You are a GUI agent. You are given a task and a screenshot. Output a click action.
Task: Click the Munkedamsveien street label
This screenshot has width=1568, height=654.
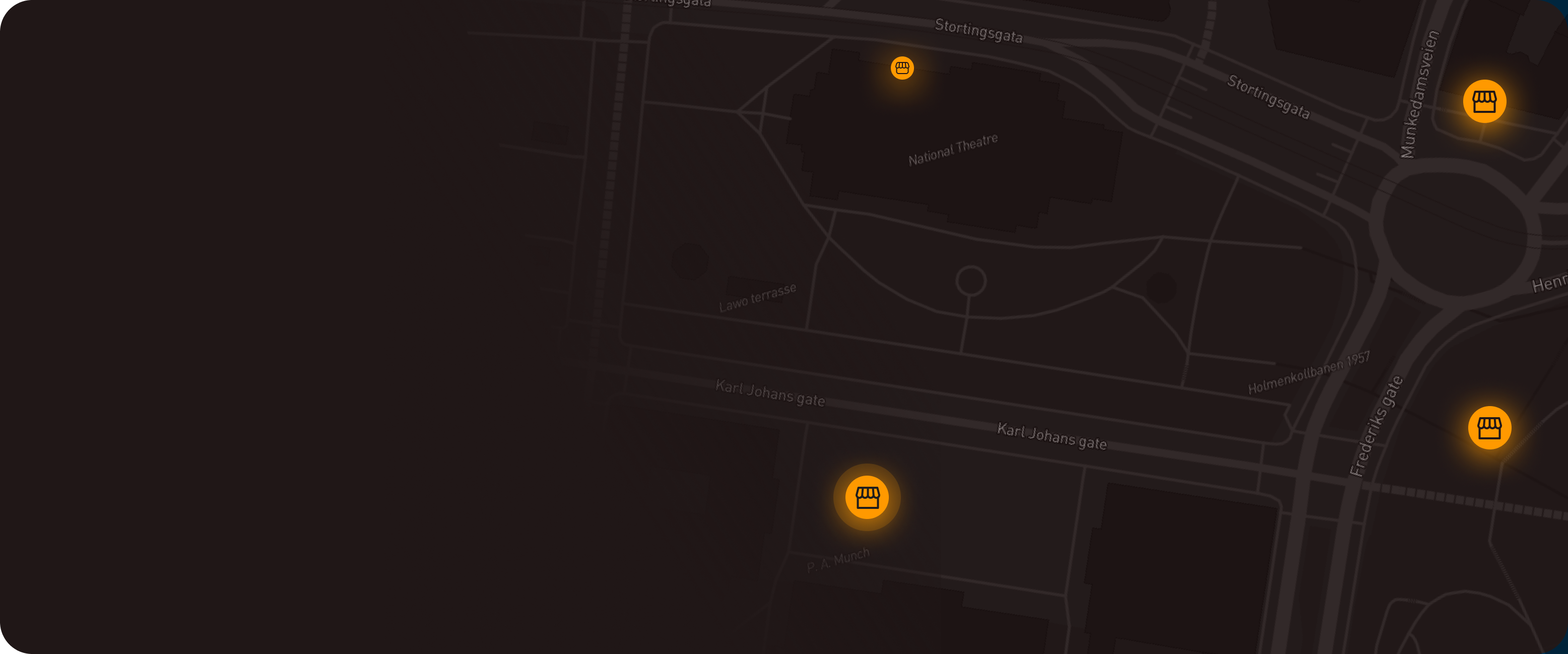(1419, 94)
